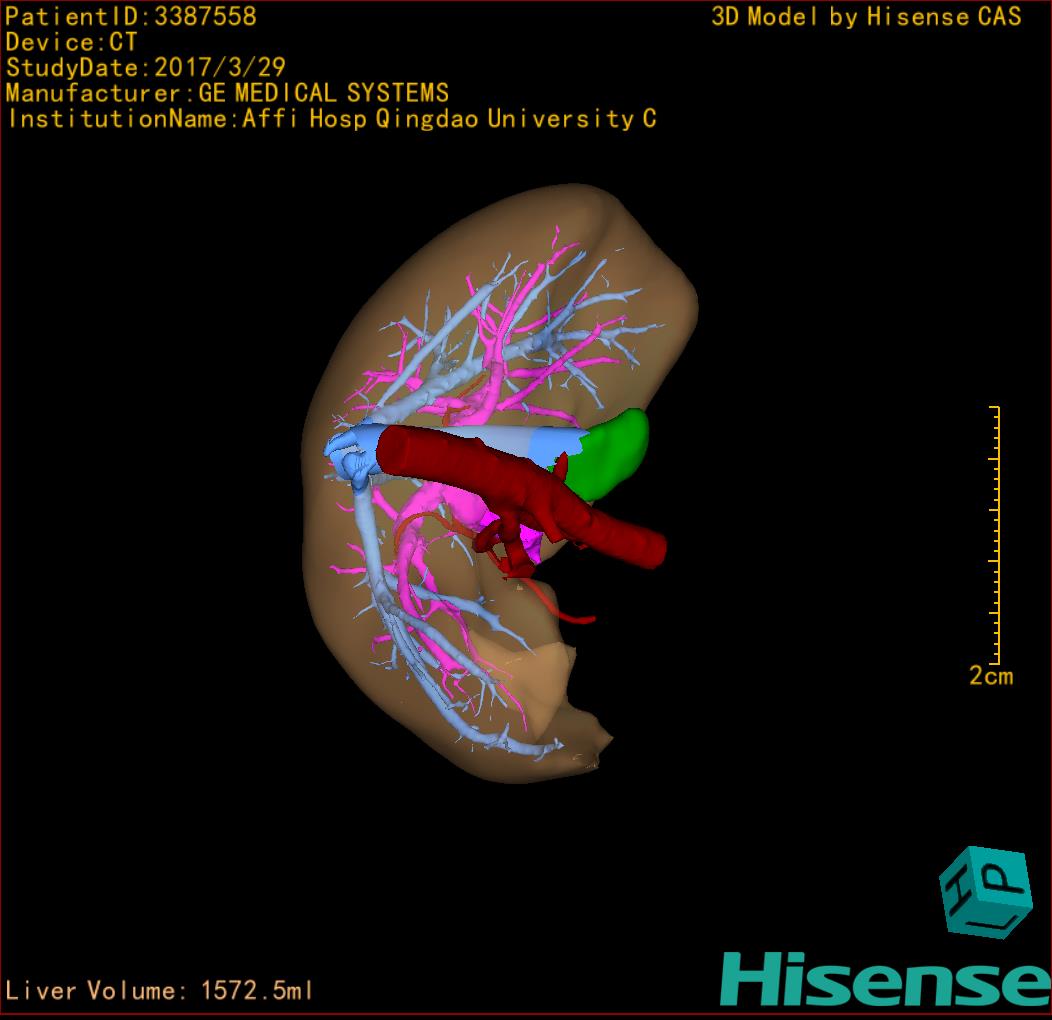Click the orientation cube in the corner
This screenshot has height=1020, width=1052.
[x=986, y=892]
